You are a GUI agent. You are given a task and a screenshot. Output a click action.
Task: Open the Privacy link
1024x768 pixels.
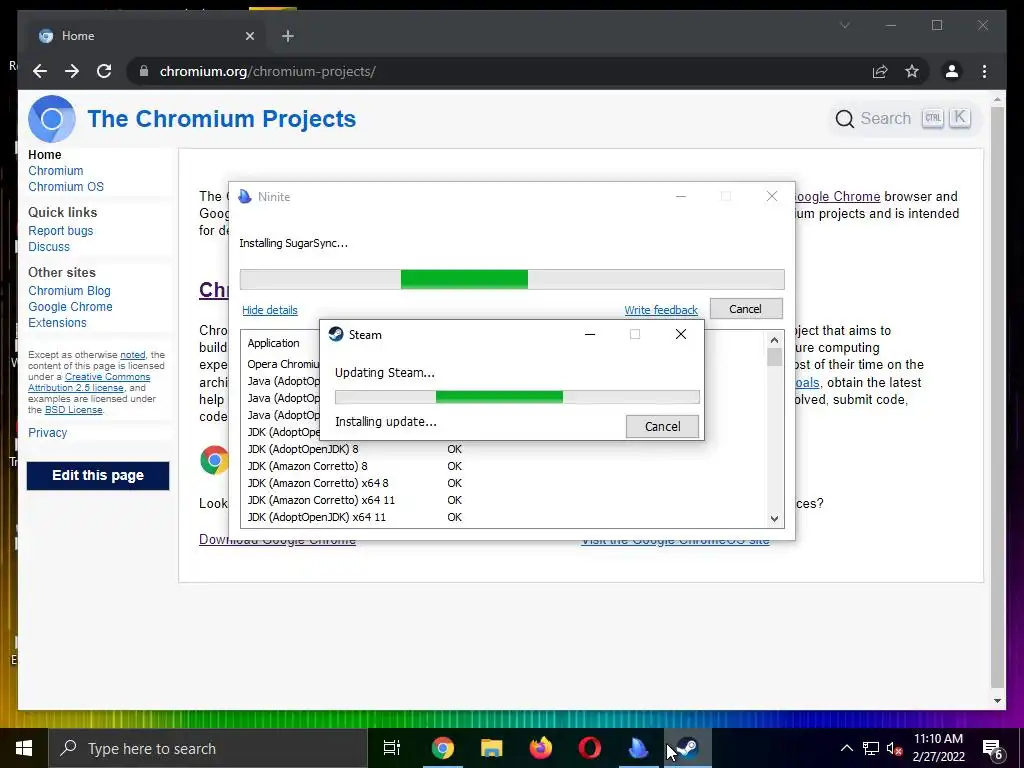[x=48, y=433]
